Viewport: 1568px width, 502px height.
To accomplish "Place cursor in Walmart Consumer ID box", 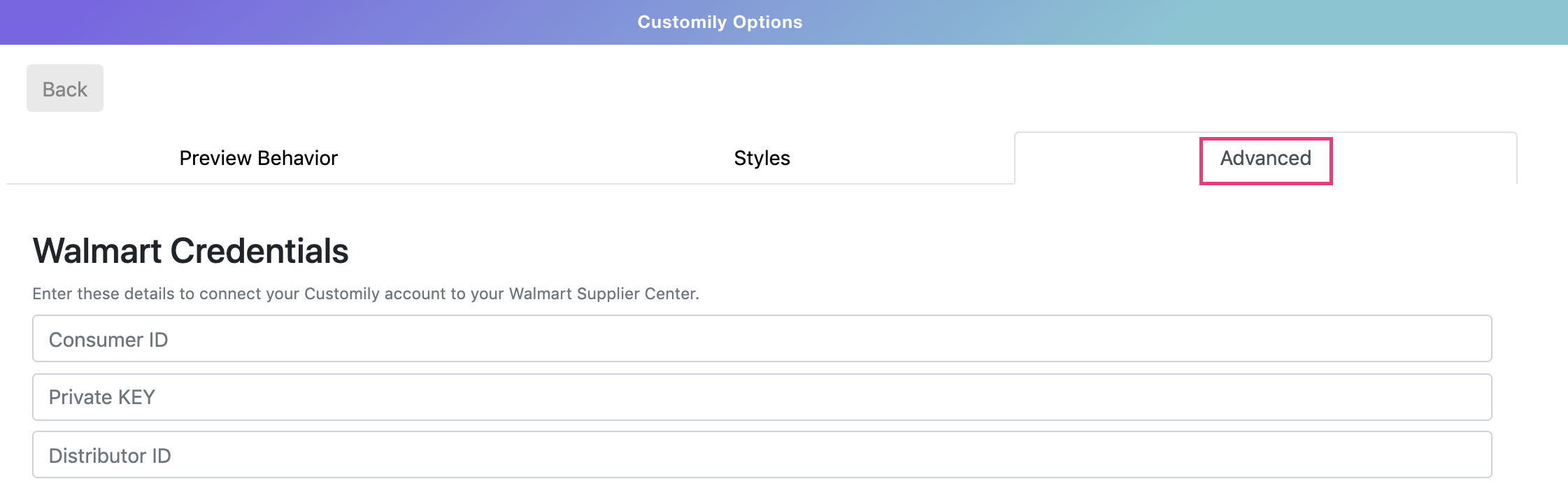I will (x=762, y=339).
